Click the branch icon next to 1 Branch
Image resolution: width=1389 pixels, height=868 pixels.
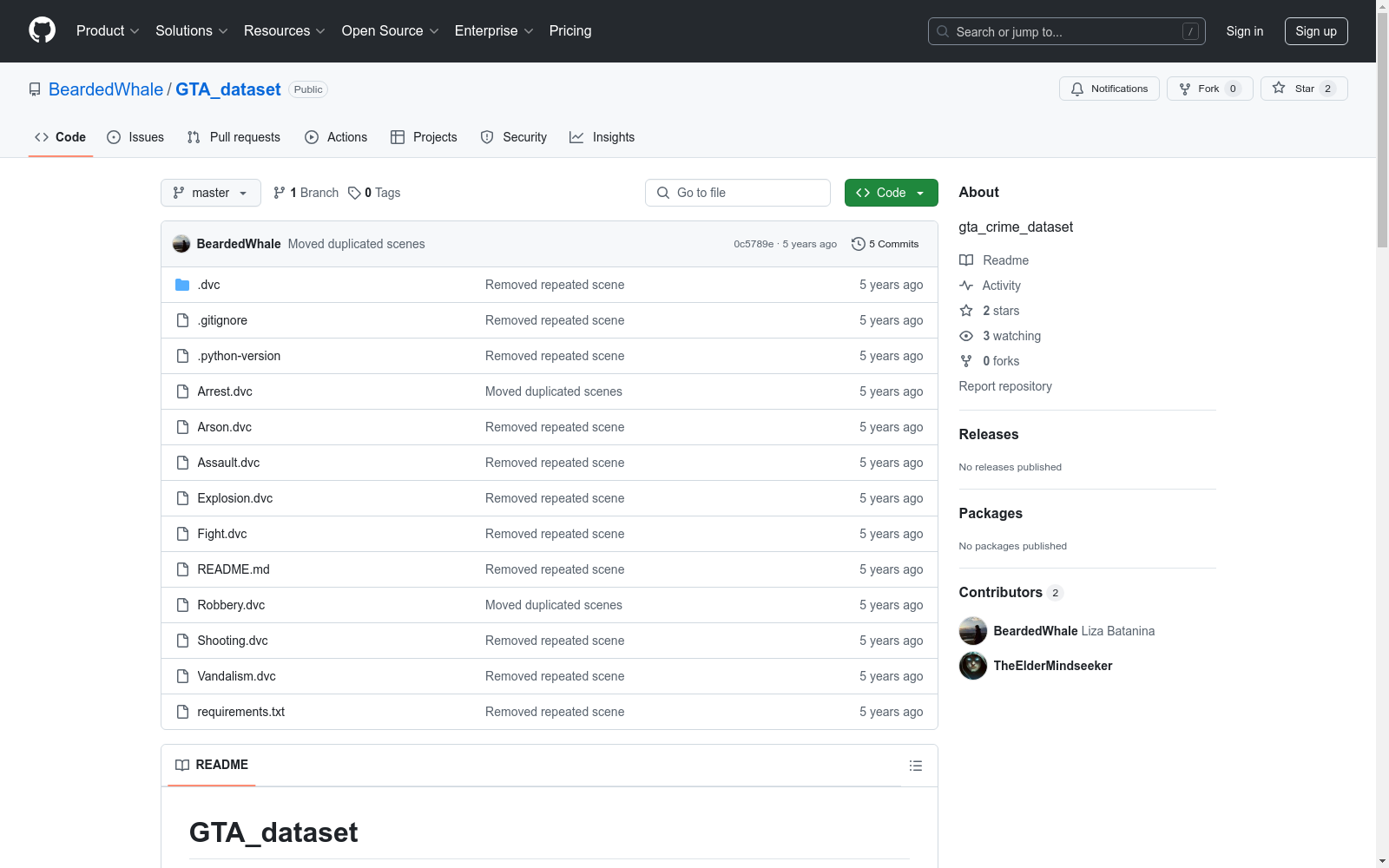[280, 193]
